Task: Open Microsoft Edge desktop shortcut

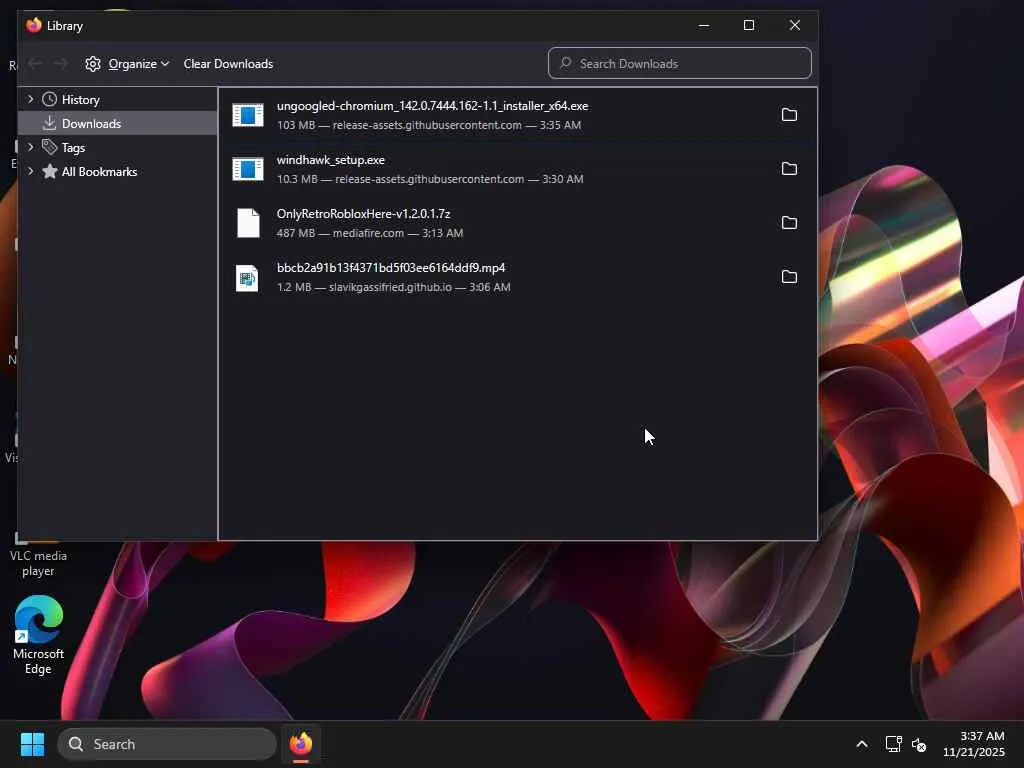Action: coord(39,635)
